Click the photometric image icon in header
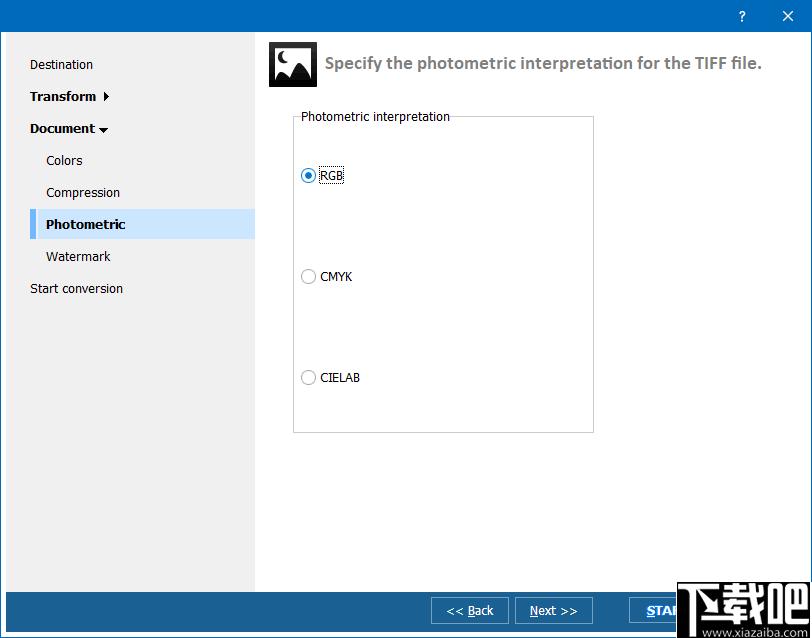This screenshot has height=638, width=812. click(293, 64)
